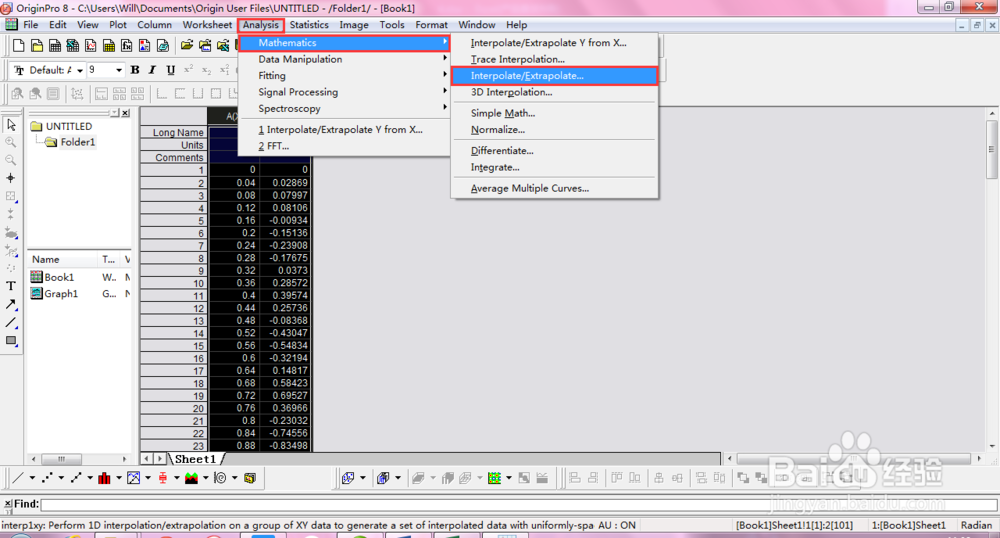Choose Interpolate/Extrapolate... menu item
The height and width of the screenshot is (538, 1000).
tap(554, 76)
